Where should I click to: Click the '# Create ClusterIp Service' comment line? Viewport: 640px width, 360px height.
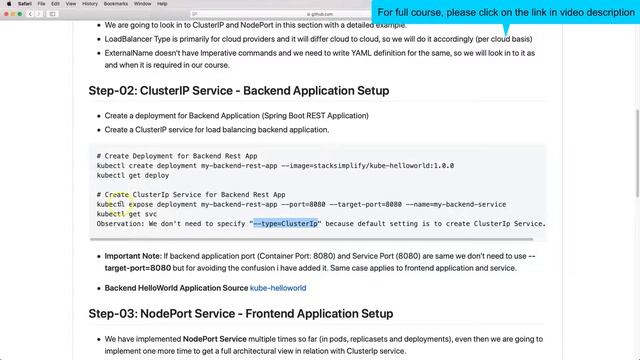click(x=191, y=195)
